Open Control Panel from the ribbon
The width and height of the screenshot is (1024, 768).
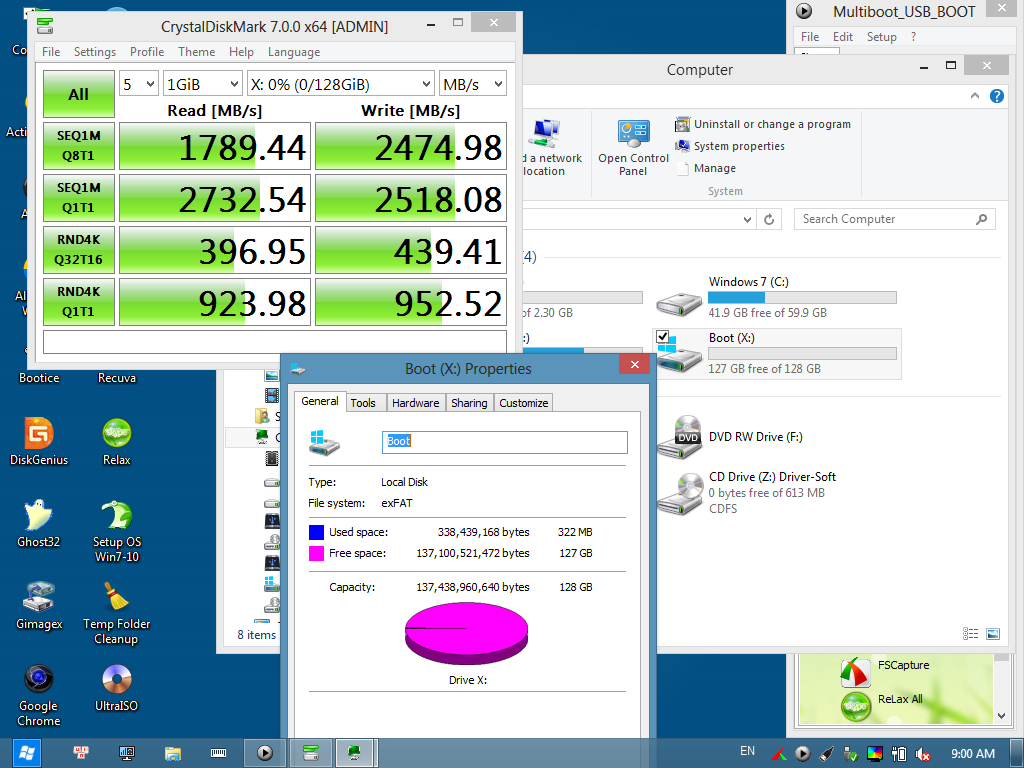point(633,148)
